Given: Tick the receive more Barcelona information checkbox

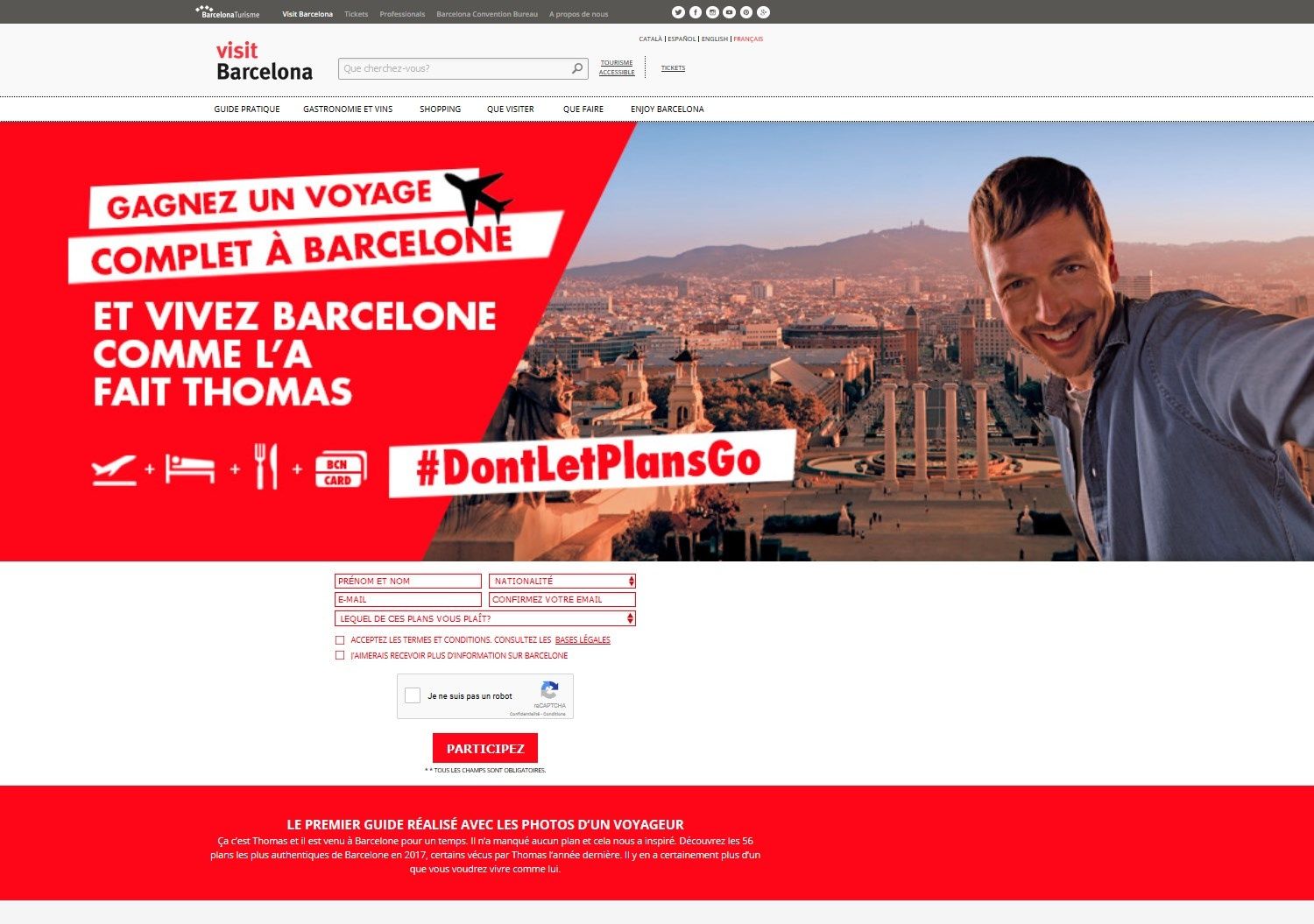Looking at the screenshot, I should pos(340,655).
